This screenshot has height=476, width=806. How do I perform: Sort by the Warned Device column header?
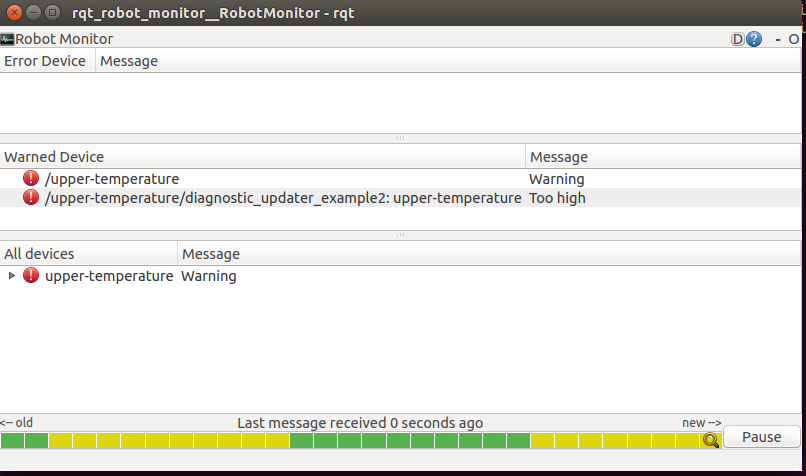point(262,157)
